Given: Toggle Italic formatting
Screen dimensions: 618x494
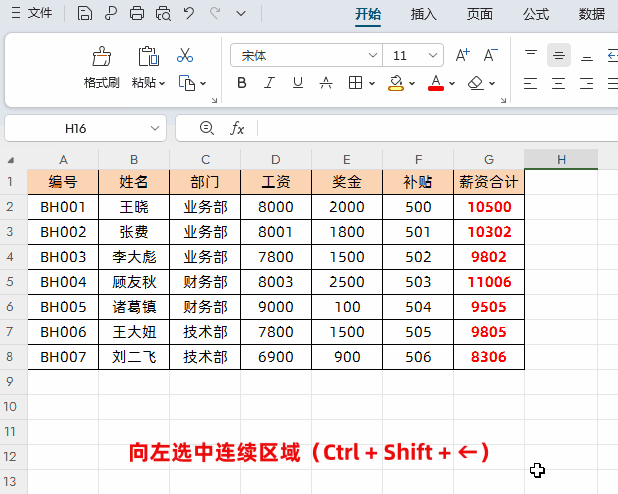Looking at the screenshot, I should [x=270, y=83].
